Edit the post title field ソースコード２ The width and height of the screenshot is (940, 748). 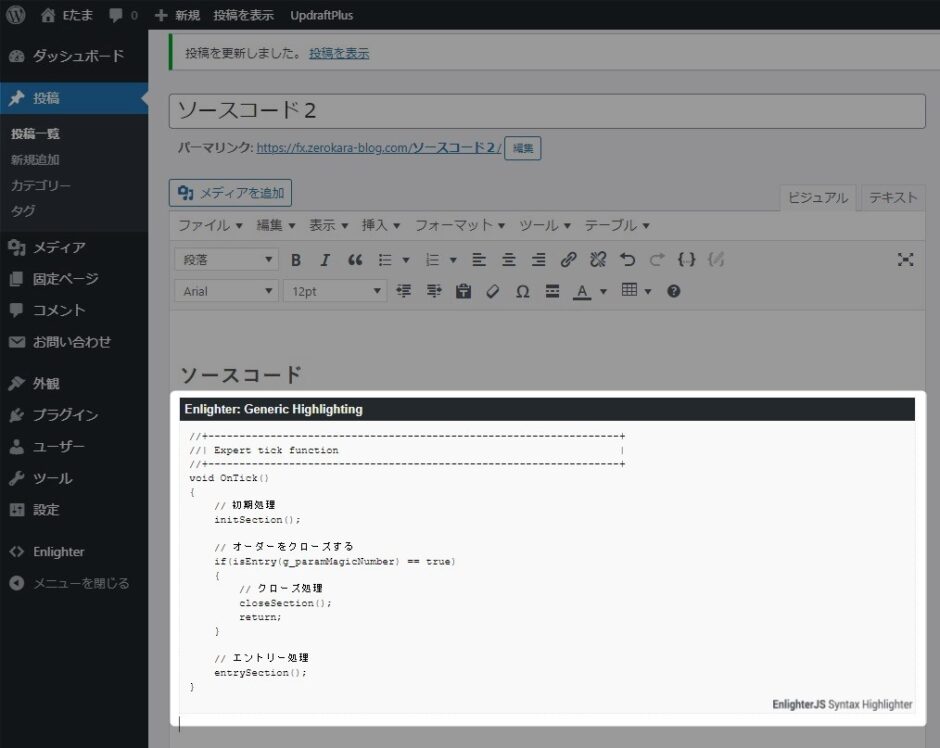547,111
